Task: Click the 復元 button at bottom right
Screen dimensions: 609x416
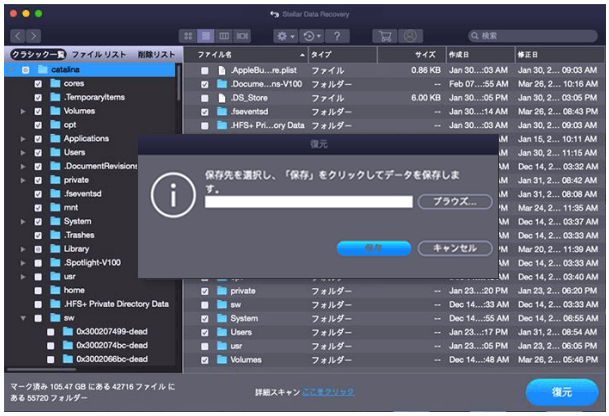Action: pyautogui.click(x=562, y=392)
